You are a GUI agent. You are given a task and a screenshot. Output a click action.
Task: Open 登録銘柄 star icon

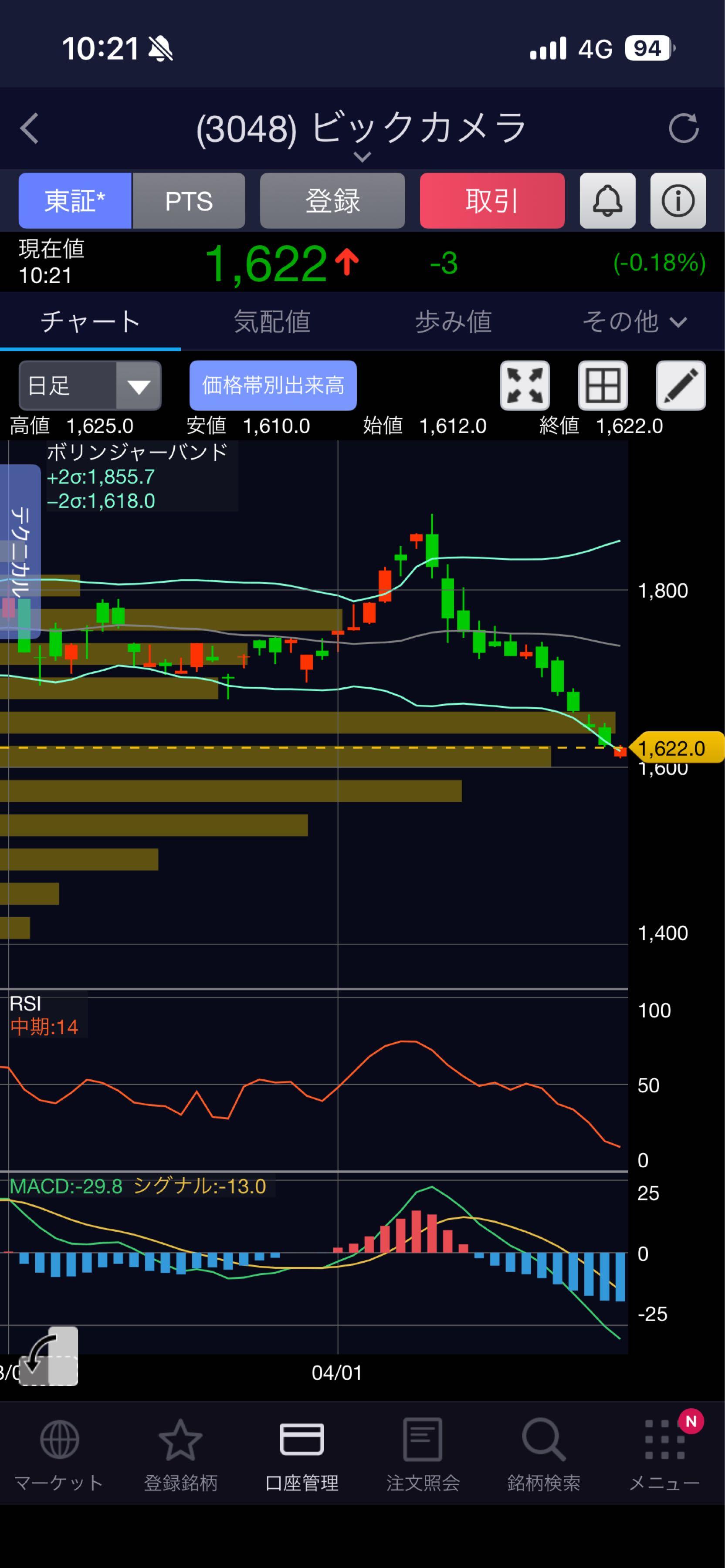point(180,1440)
